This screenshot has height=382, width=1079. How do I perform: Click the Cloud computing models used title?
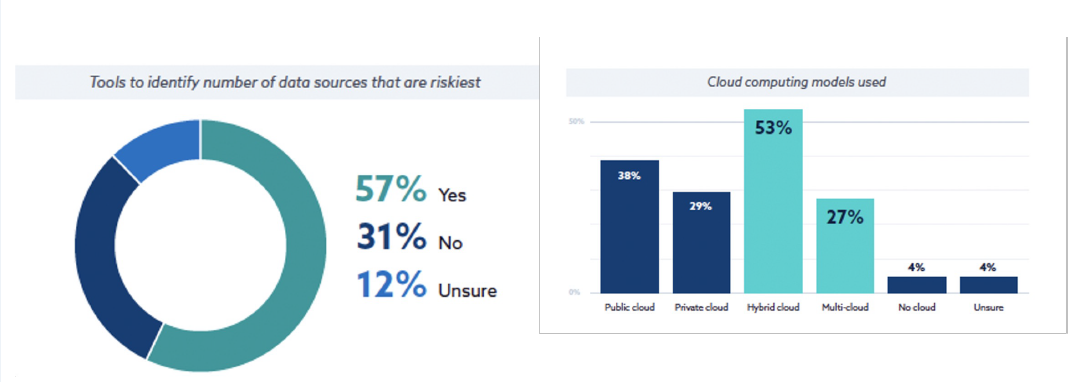797,83
